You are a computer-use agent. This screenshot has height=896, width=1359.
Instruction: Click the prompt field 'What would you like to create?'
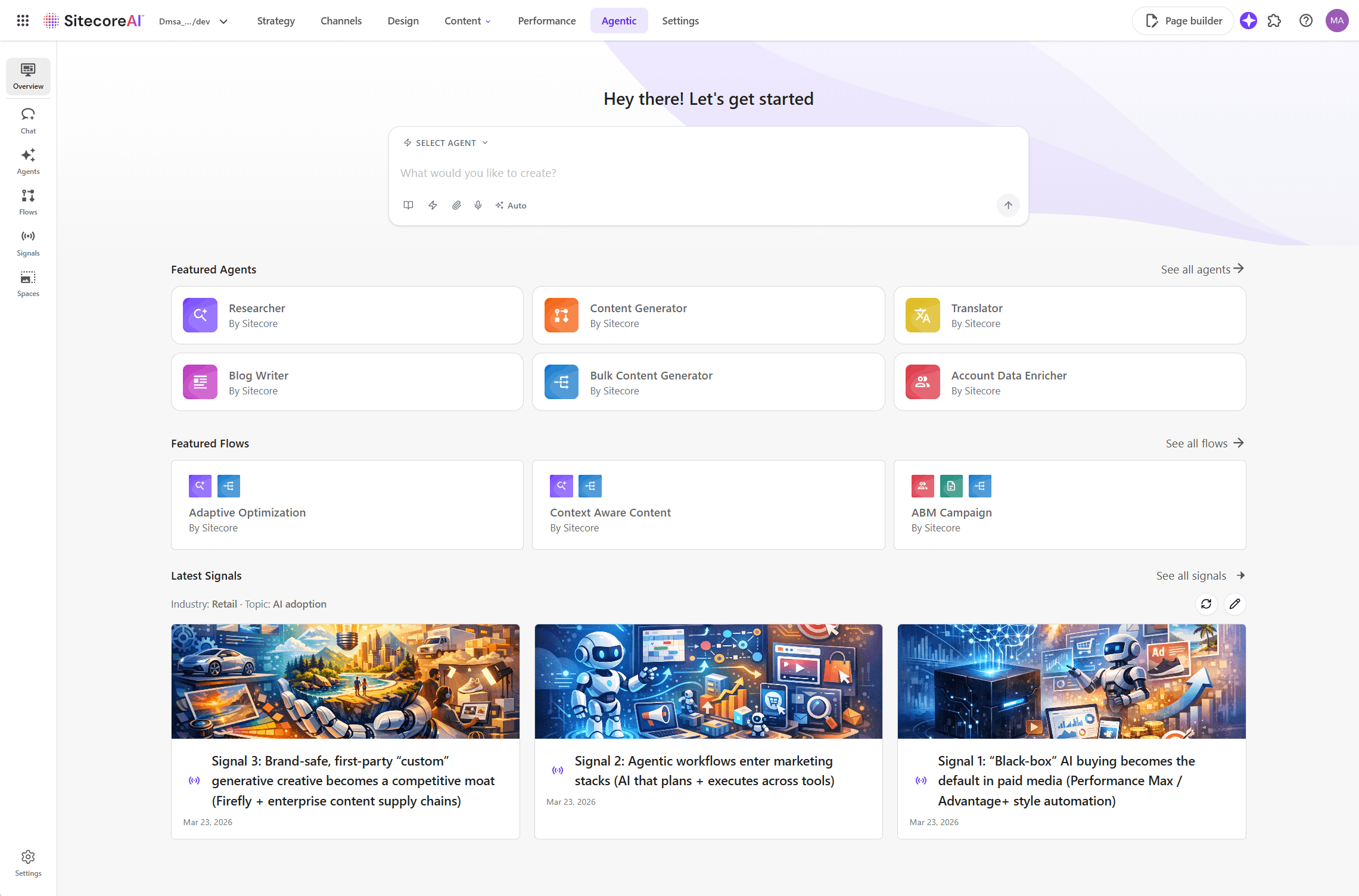708,173
